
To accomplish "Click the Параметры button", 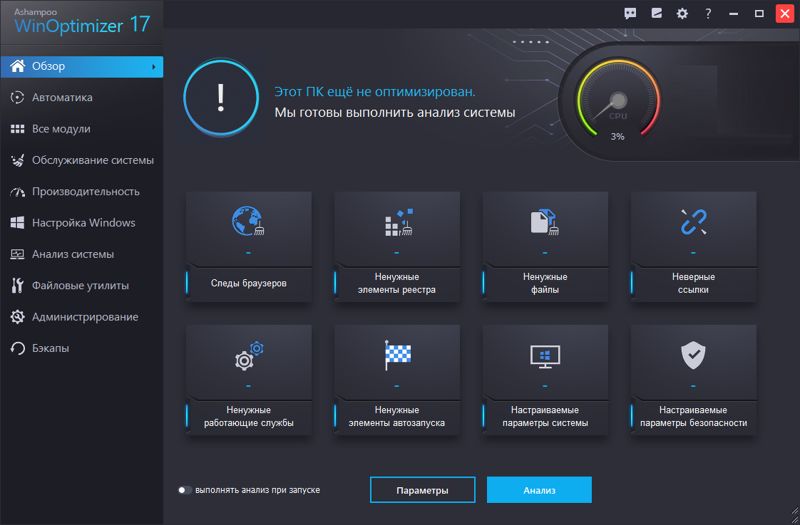I will [x=422, y=490].
